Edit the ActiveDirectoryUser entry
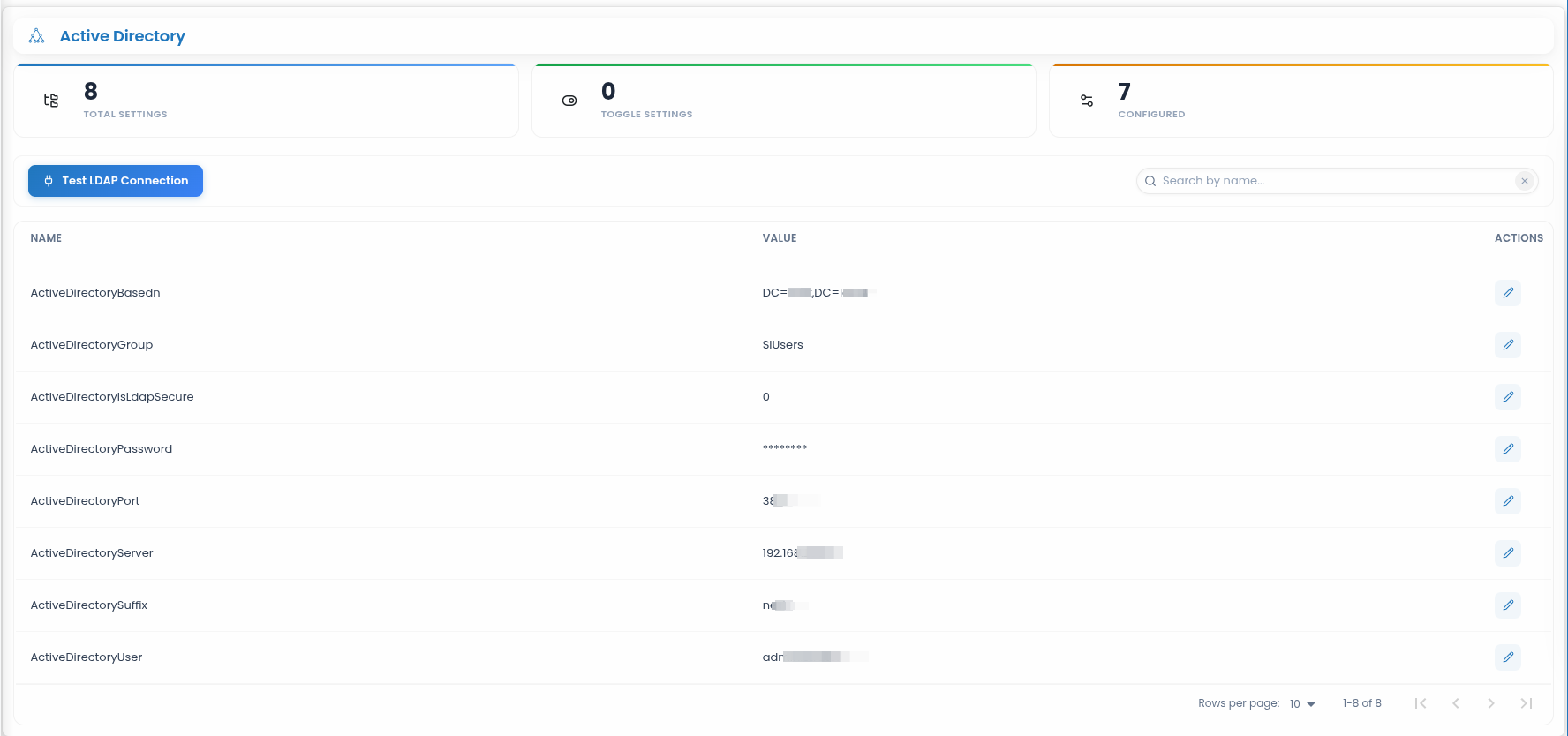1568x736 pixels. point(1508,657)
